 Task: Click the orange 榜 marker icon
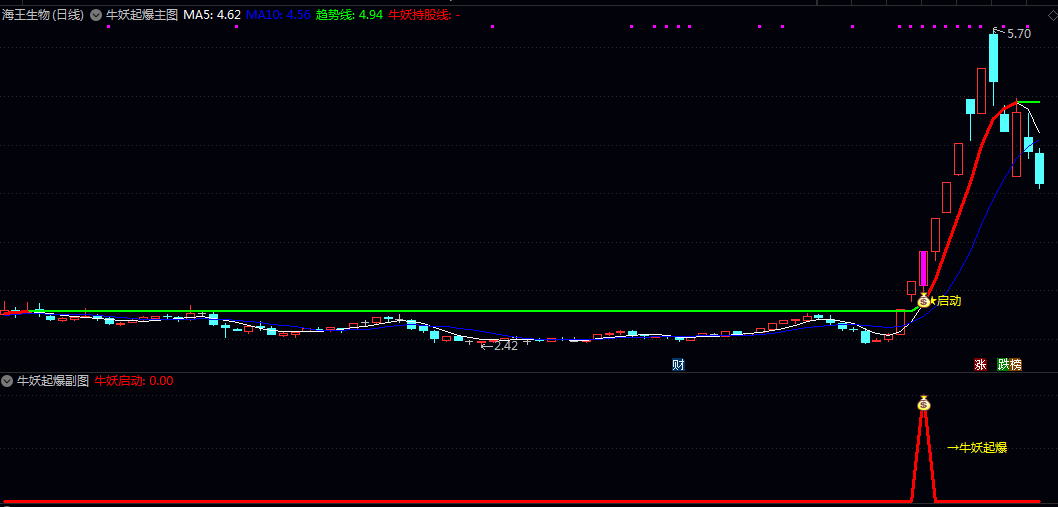pyautogui.click(x=1016, y=365)
